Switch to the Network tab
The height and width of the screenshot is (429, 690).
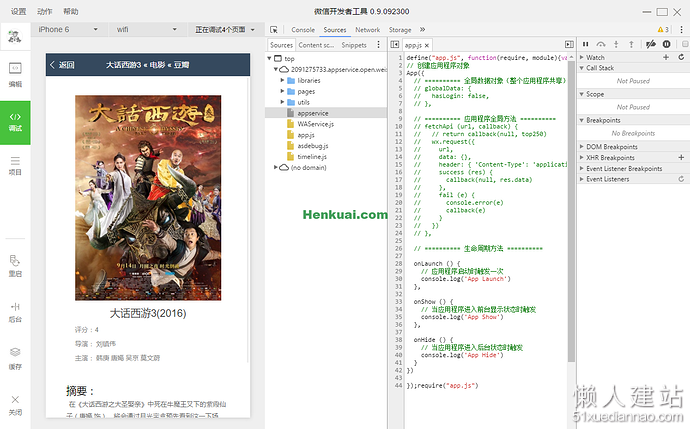[367, 29]
